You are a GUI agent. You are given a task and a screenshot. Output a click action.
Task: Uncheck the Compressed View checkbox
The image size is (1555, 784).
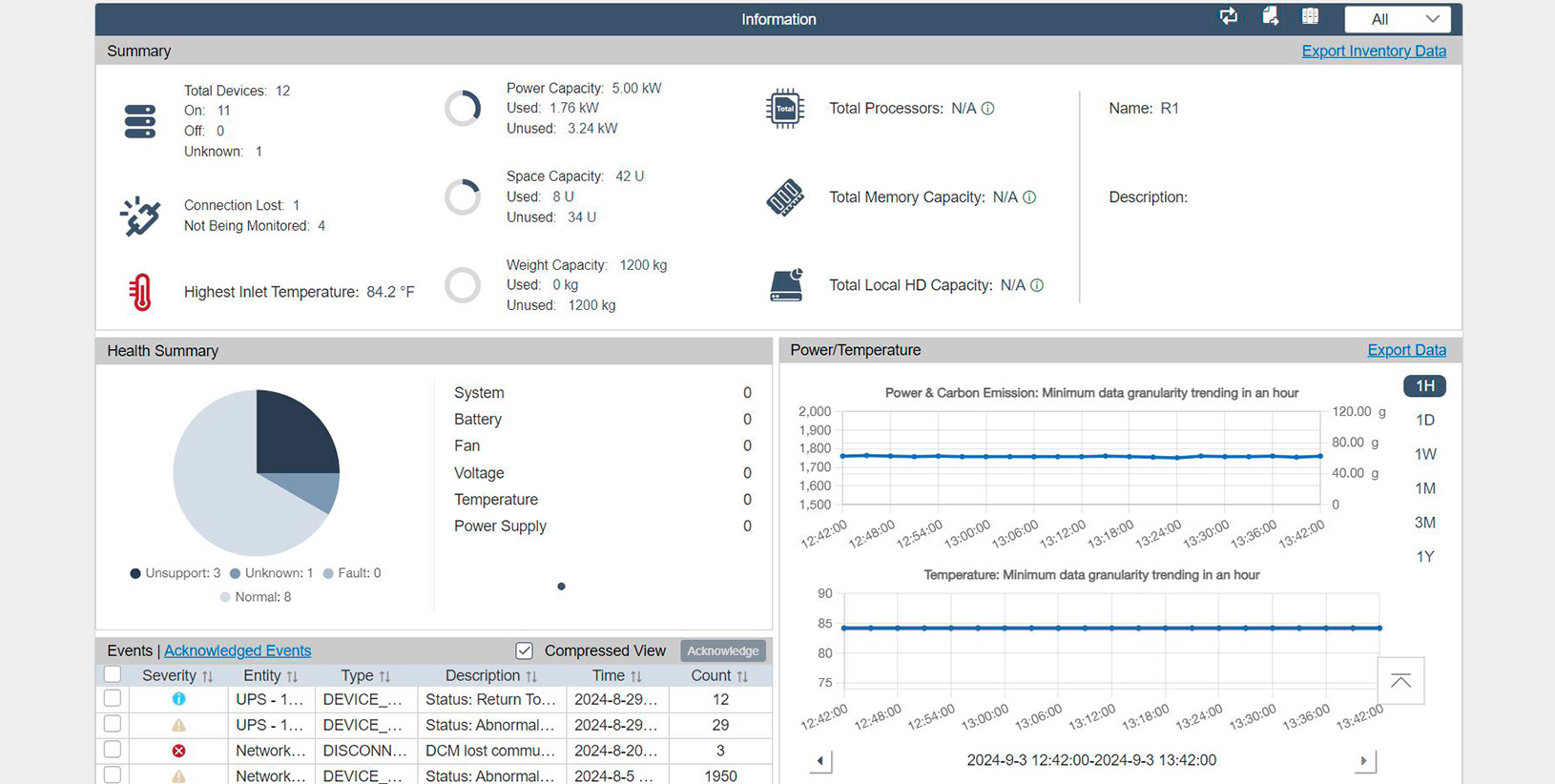[524, 650]
